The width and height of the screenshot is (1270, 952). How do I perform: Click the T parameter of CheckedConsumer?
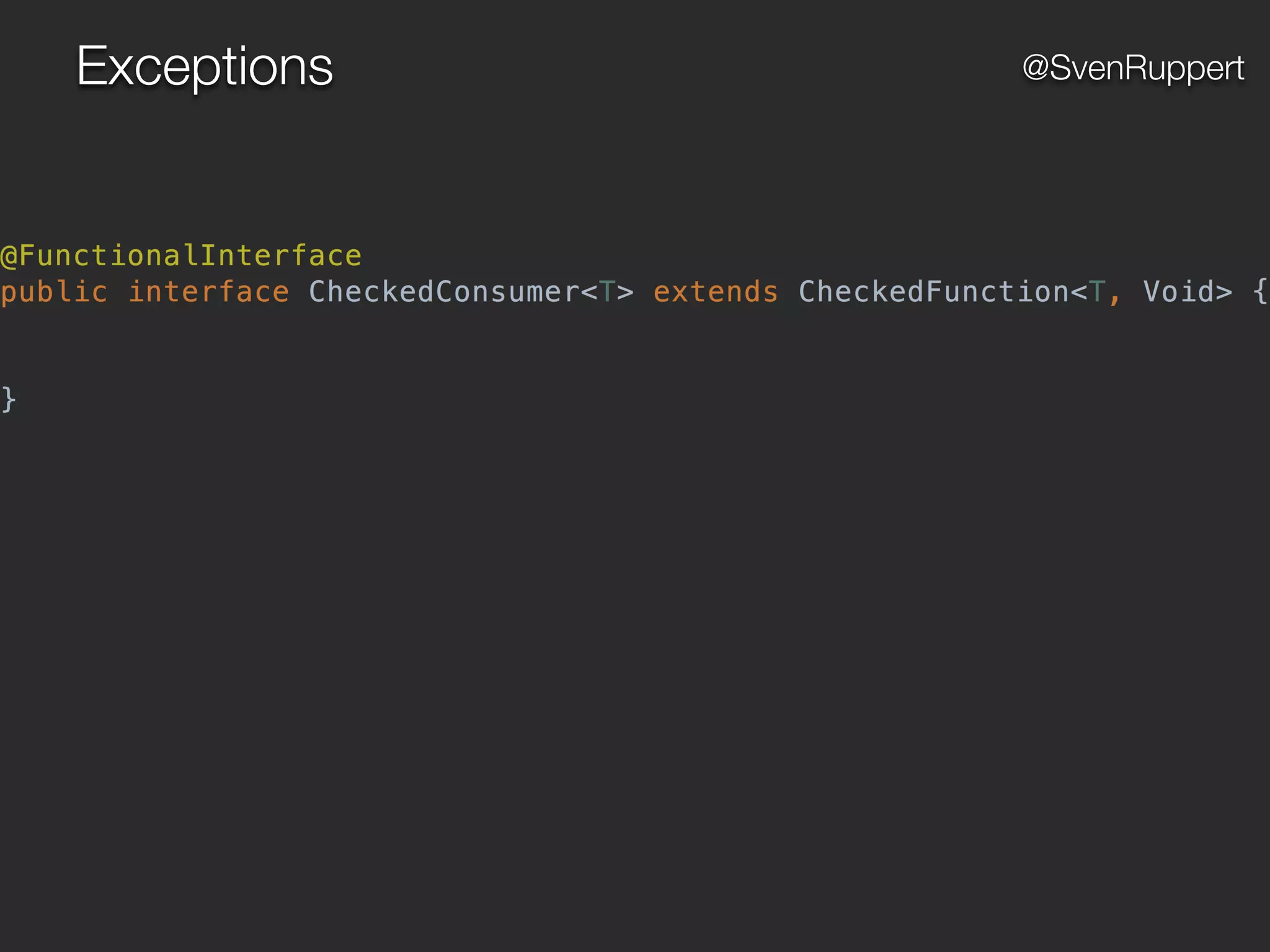coord(607,292)
